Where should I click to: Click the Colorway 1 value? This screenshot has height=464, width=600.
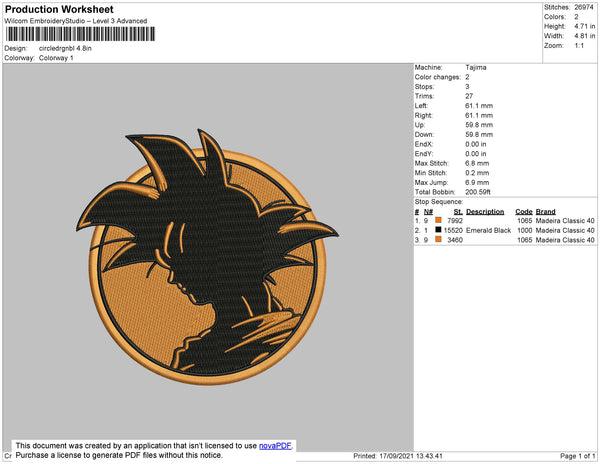click(56, 58)
